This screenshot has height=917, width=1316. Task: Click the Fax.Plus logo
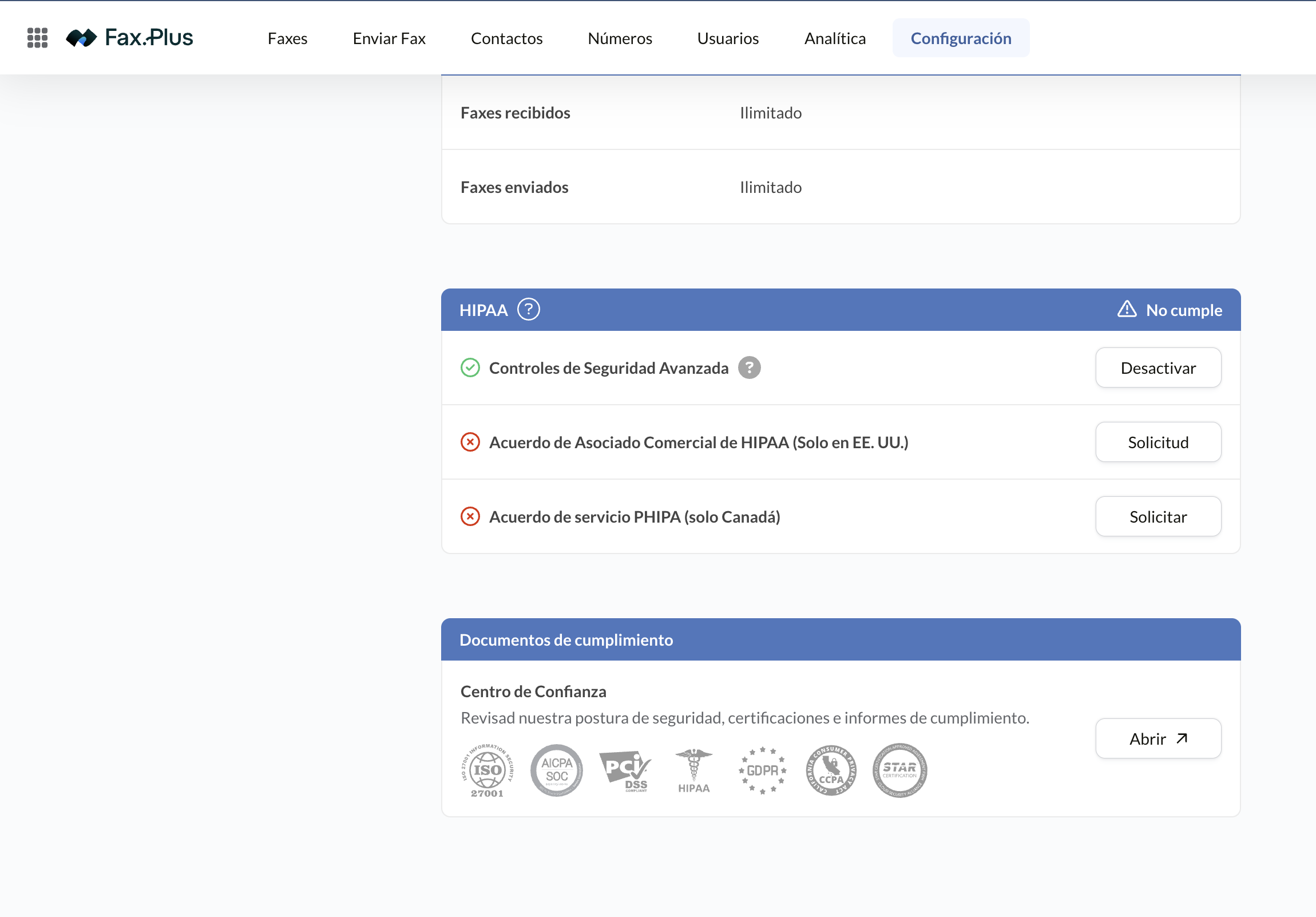tap(129, 38)
